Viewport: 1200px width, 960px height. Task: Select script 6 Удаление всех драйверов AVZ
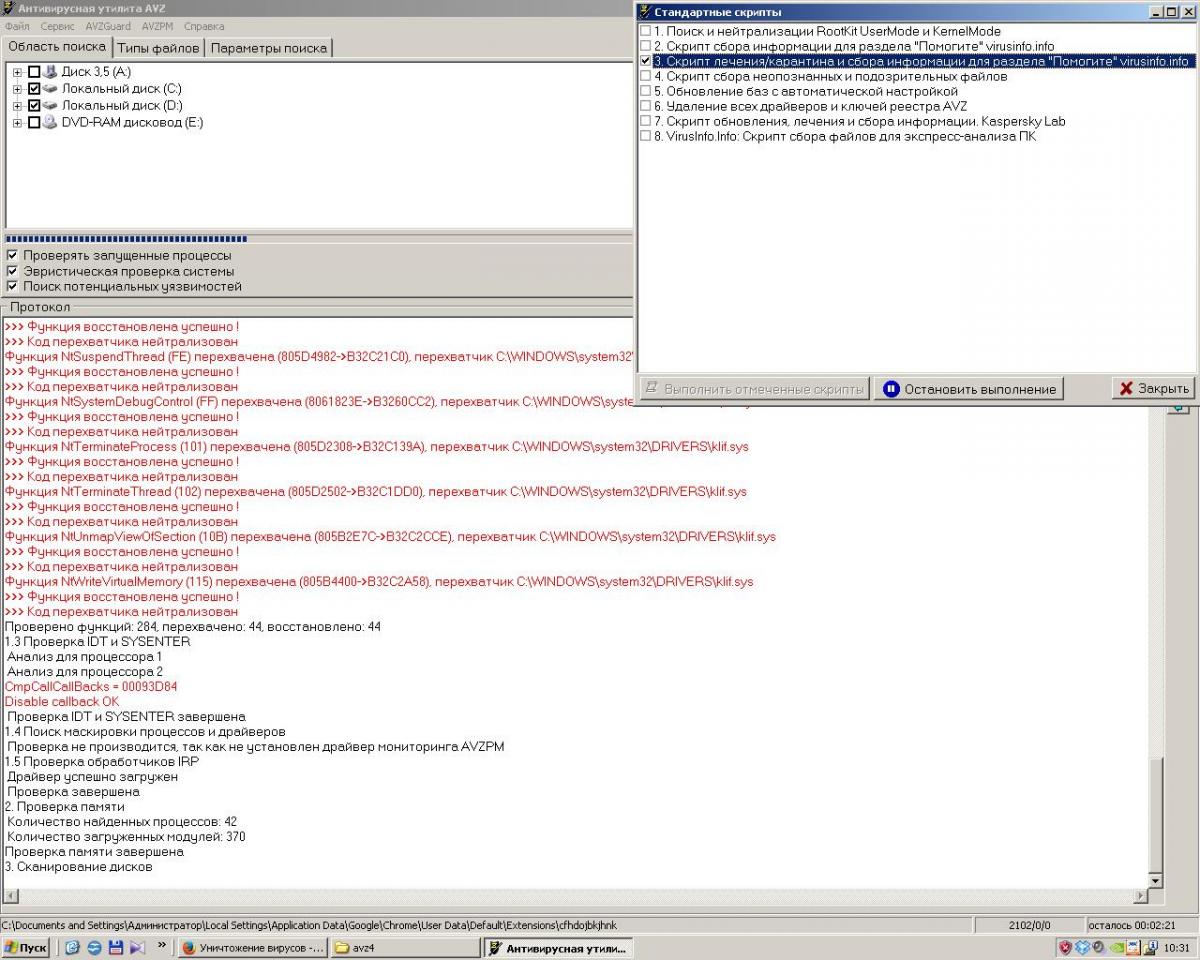(810, 106)
